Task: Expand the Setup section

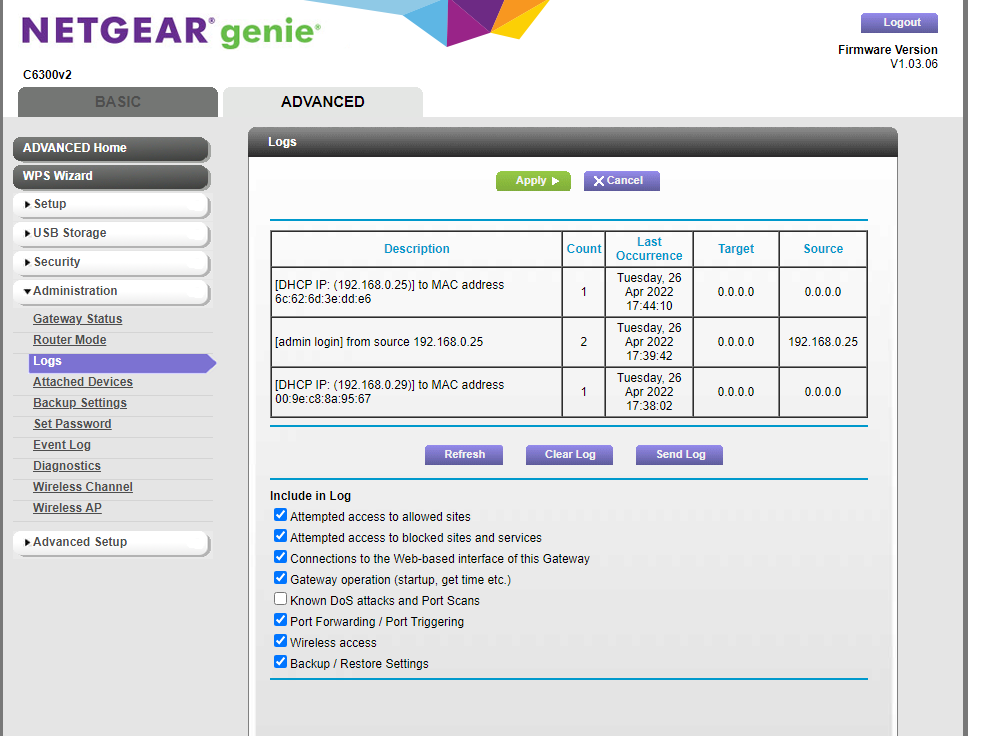Action: click(110, 204)
